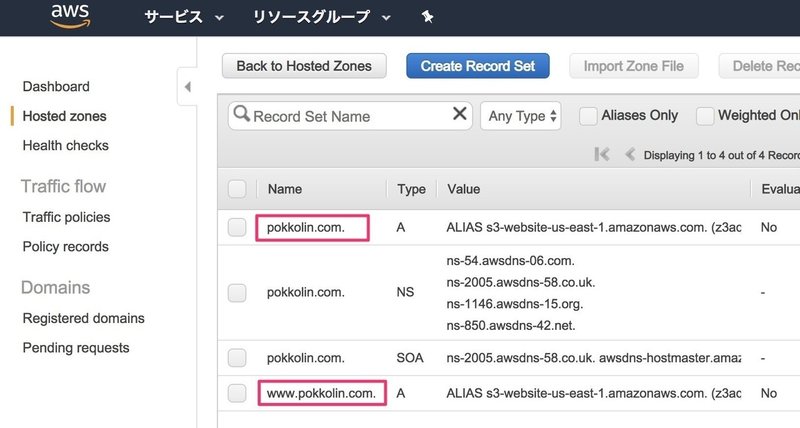Click Back to Hosted Zones button

pos(304,66)
